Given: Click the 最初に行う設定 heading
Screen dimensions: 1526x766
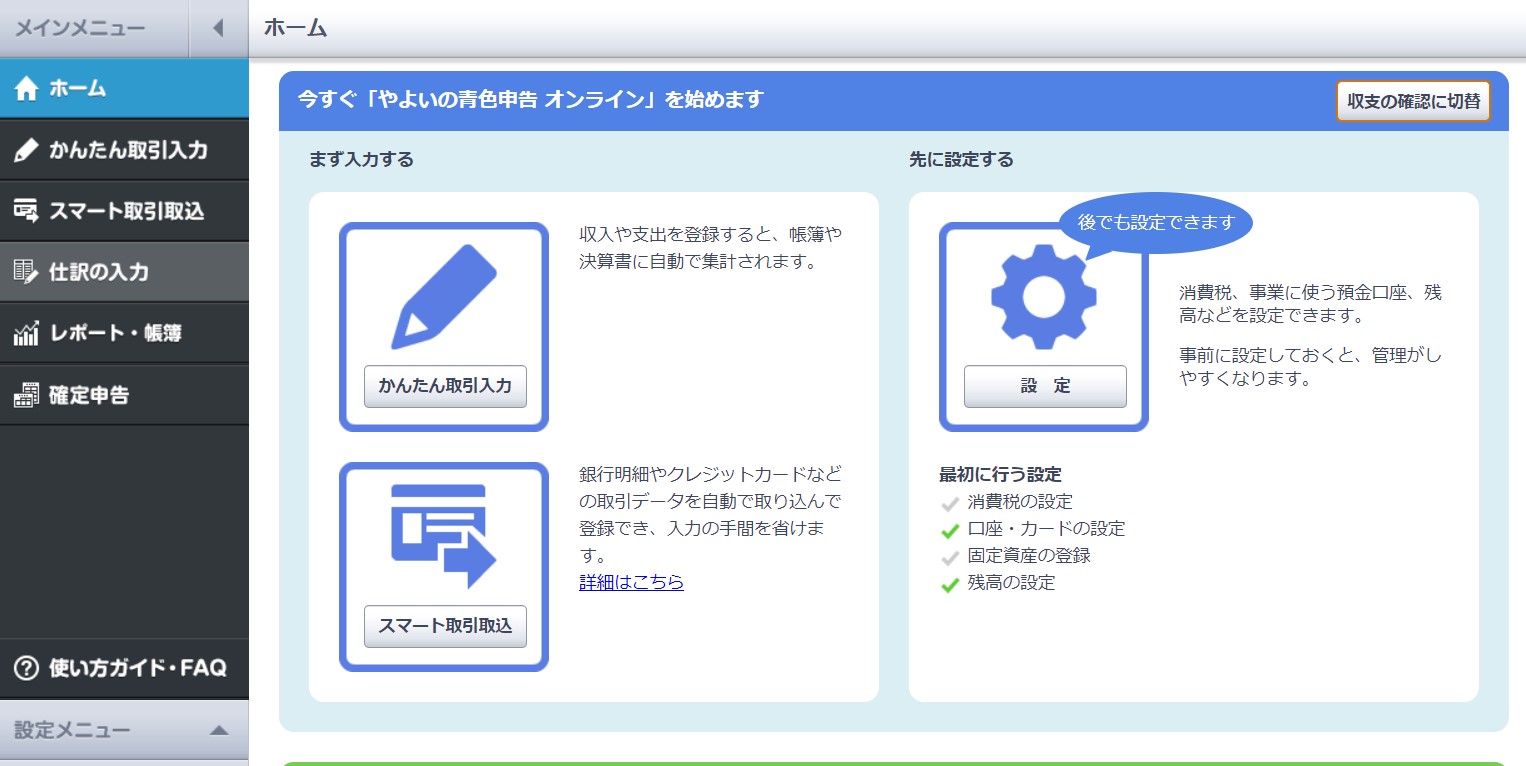Looking at the screenshot, I should (x=1000, y=474).
